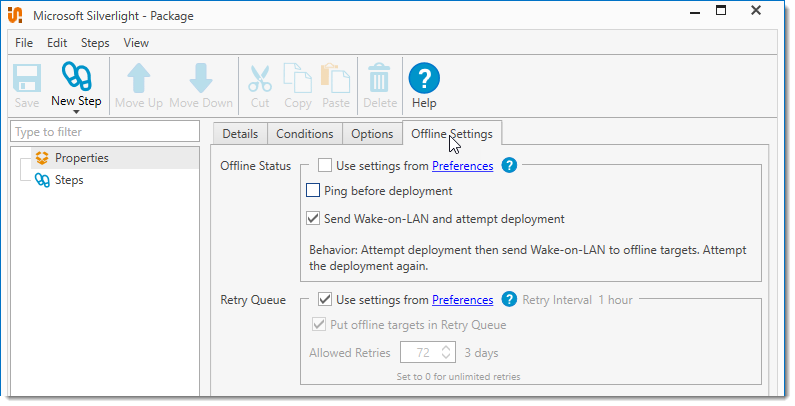Click the Copy icon in toolbar
795x406 pixels.
[297, 79]
